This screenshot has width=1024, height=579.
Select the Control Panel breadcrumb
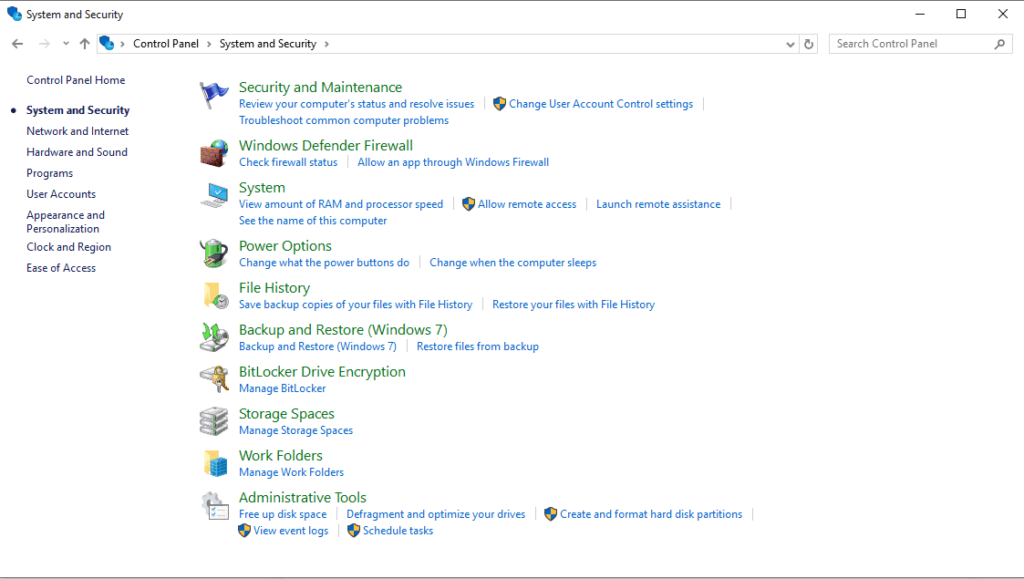click(x=166, y=44)
